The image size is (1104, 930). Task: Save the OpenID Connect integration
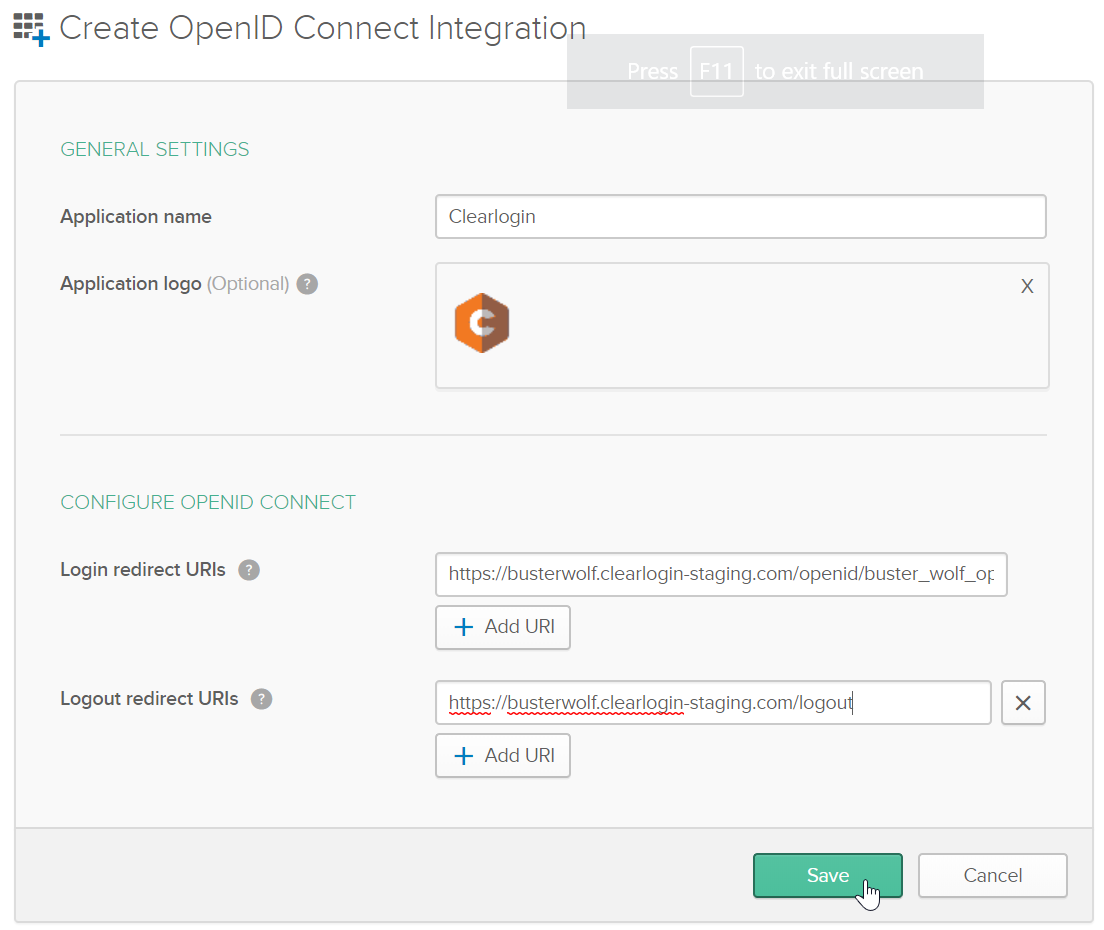[x=827, y=876]
